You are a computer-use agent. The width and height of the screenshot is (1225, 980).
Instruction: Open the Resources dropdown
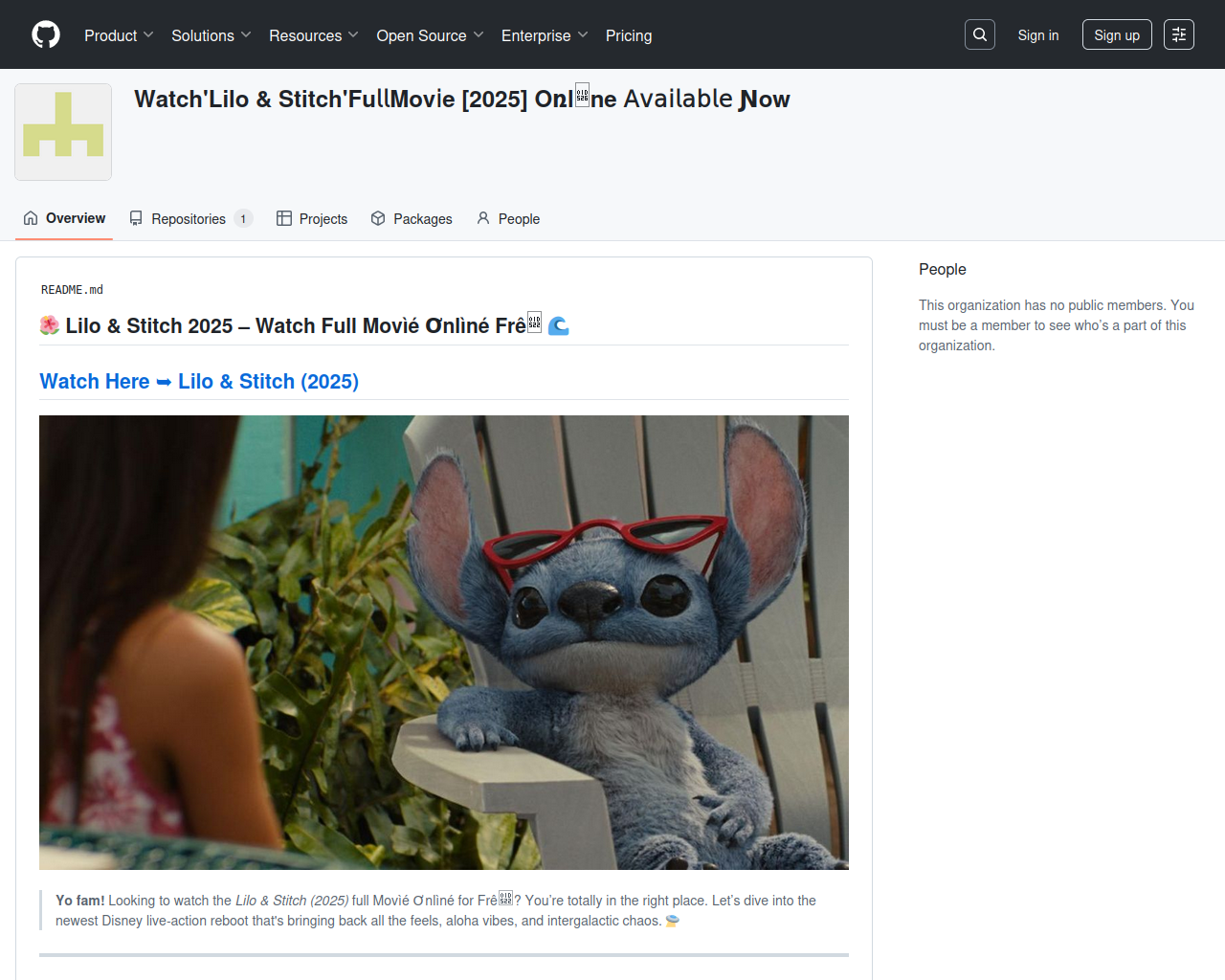click(x=313, y=35)
